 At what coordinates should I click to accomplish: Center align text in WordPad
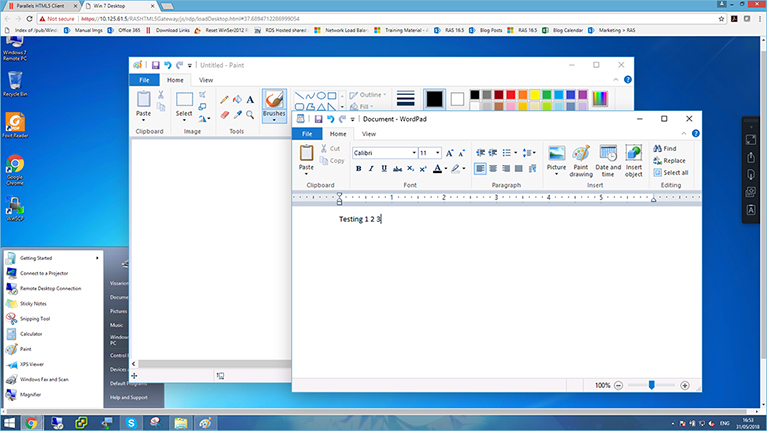(x=493, y=169)
